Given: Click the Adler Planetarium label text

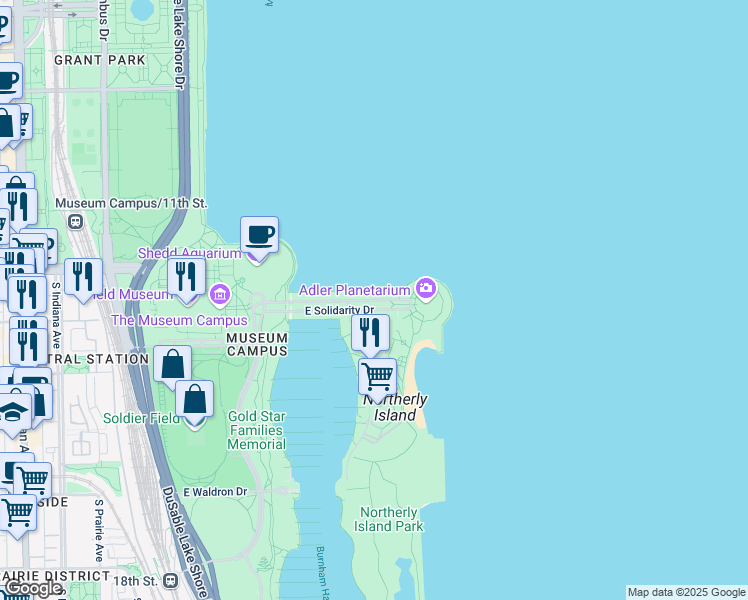Looking at the screenshot, I should coord(354,290).
